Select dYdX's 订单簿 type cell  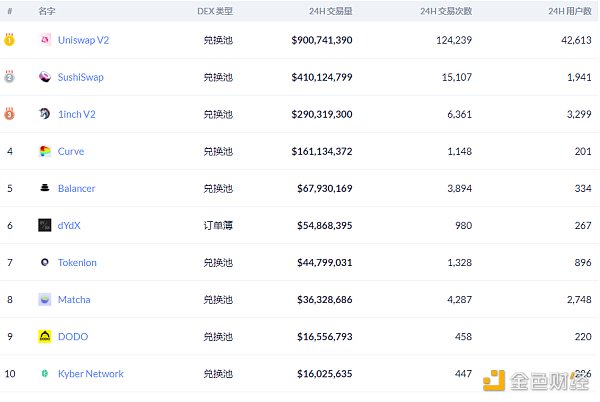coord(218,225)
